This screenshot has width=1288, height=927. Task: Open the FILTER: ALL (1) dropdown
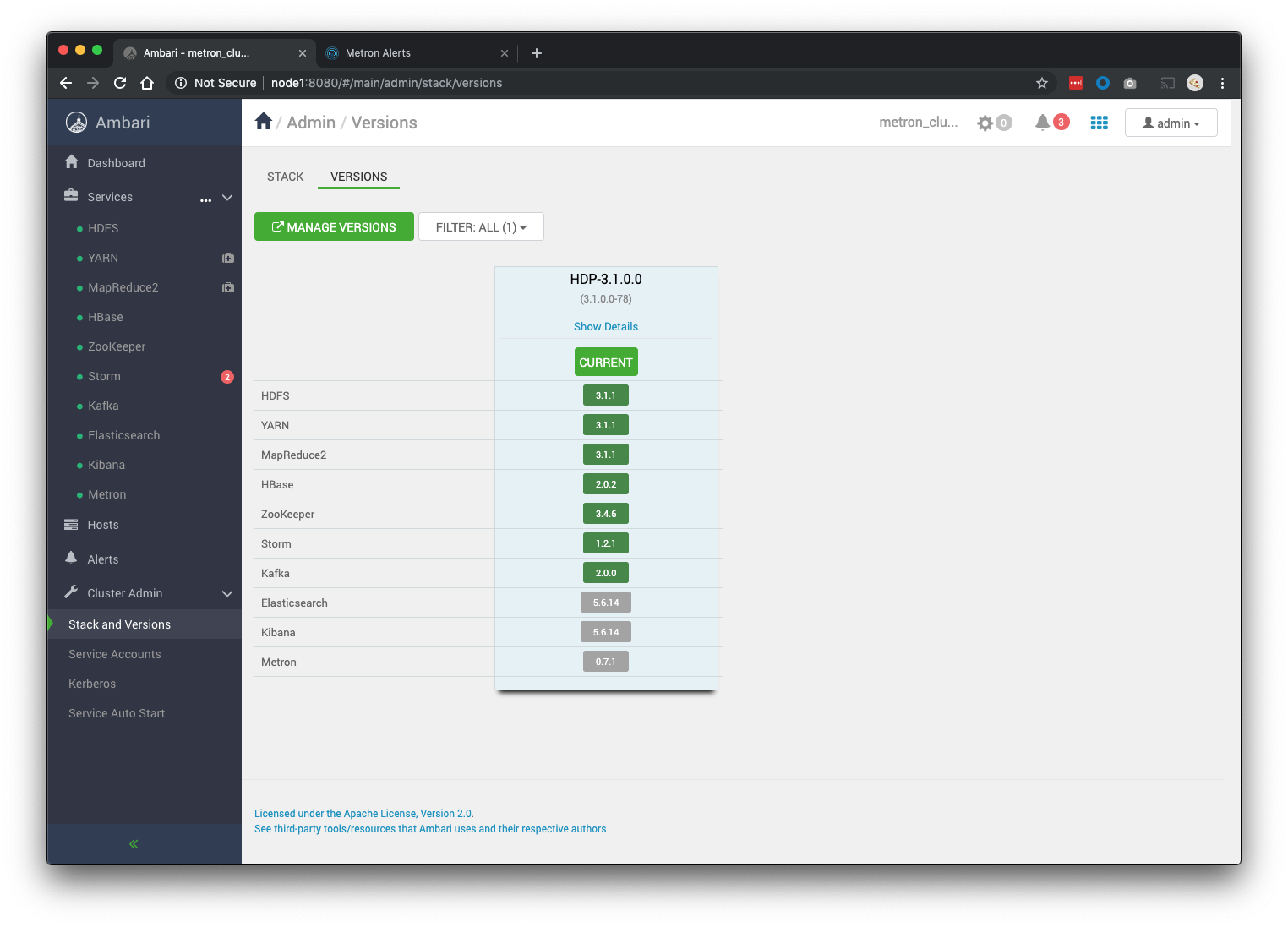[481, 226]
